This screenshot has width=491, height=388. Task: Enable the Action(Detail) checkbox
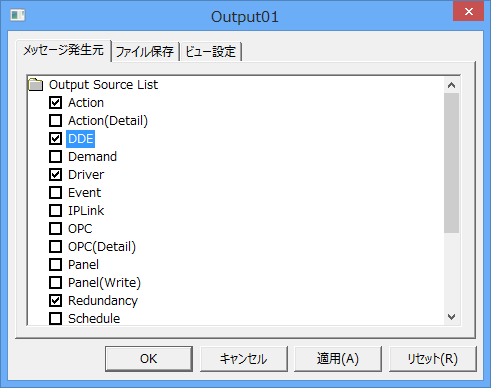coord(55,121)
